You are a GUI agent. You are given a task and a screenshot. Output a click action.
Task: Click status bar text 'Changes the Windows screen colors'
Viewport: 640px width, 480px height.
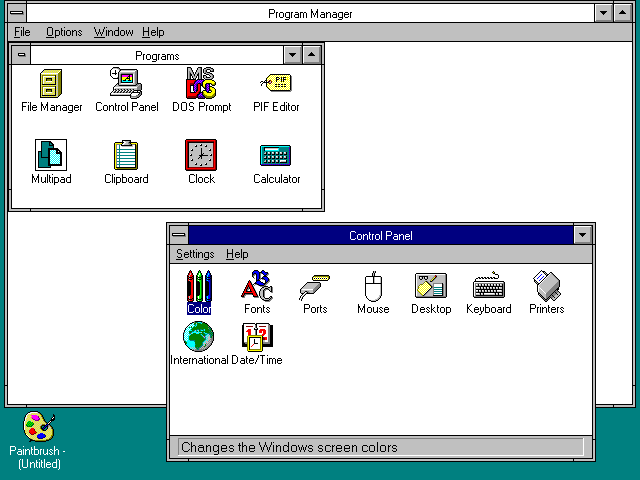click(289, 447)
